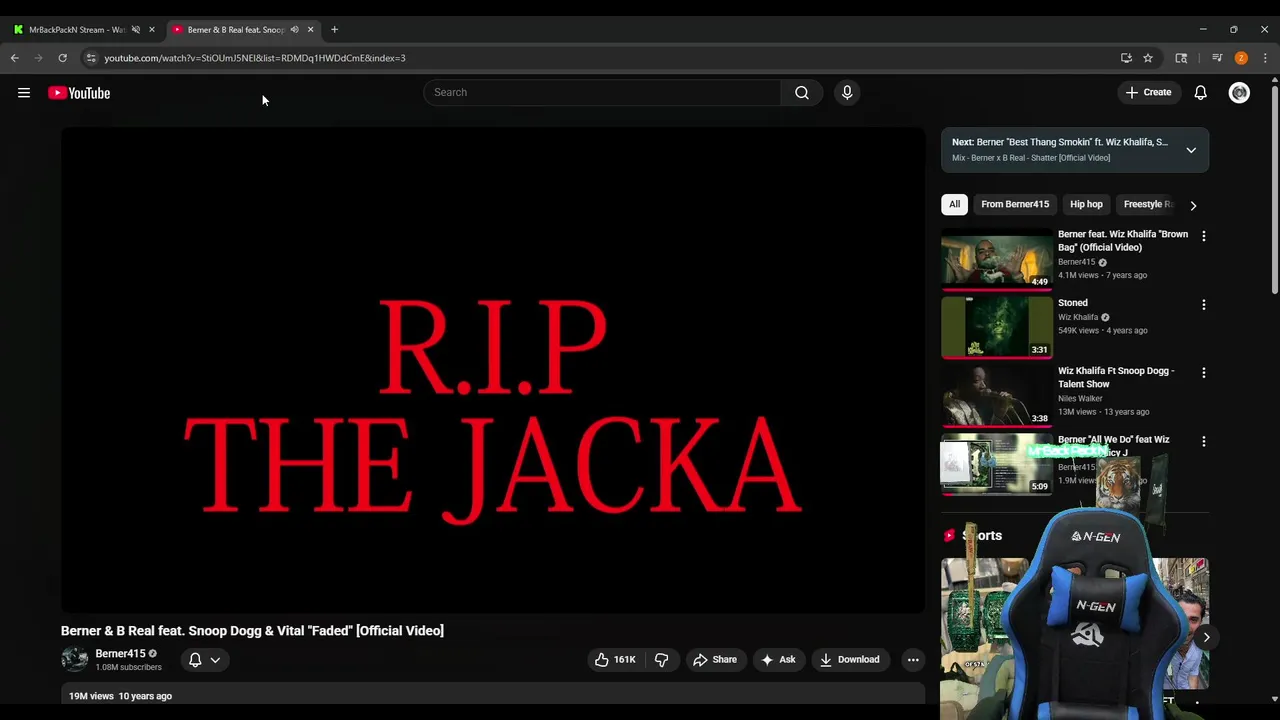Image resolution: width=1280 pixels, height=720 pixels.
Task: Open Berner415 channel avatar
Action: pos(75,659)
